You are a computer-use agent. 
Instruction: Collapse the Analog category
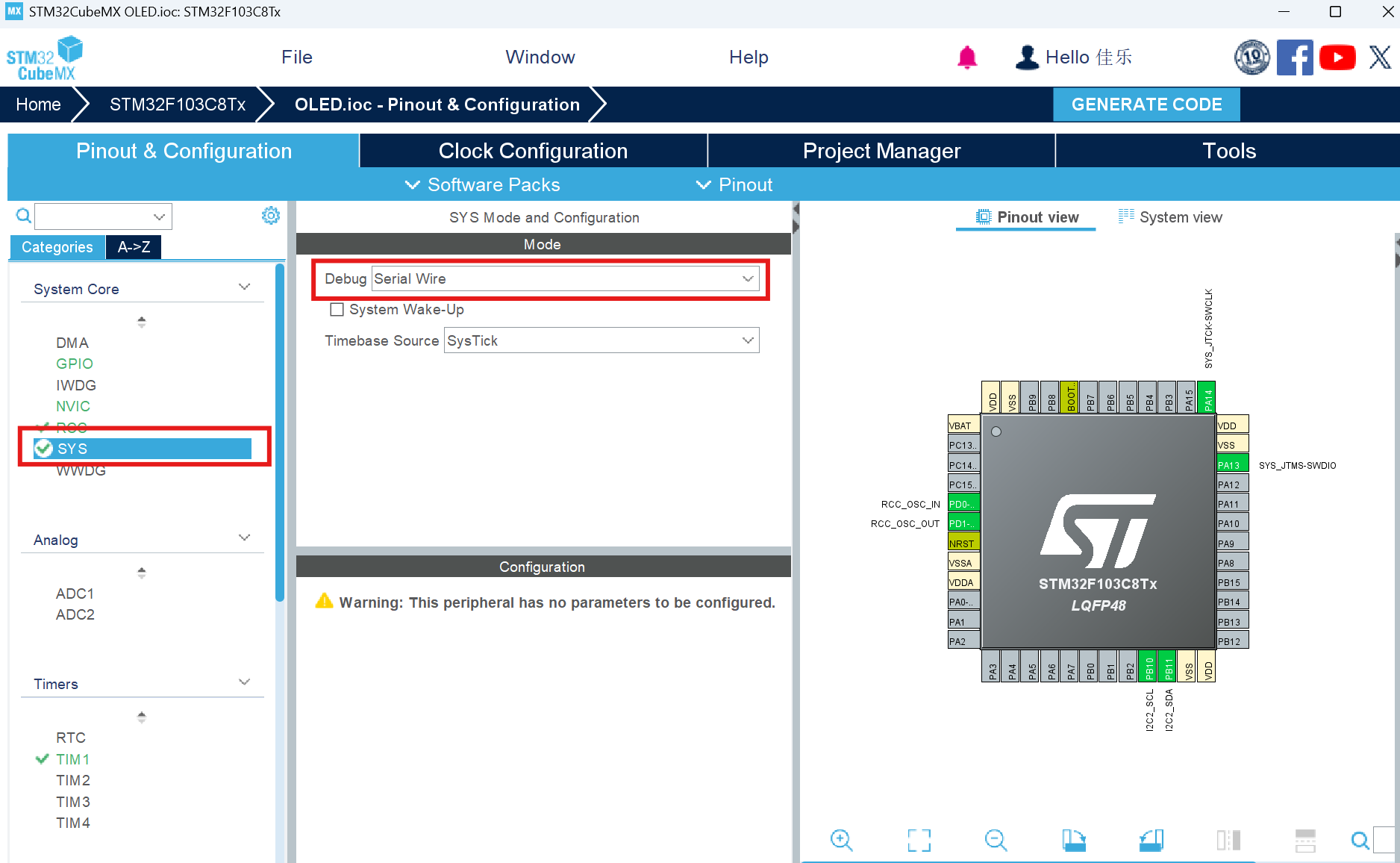coord(244,538)
